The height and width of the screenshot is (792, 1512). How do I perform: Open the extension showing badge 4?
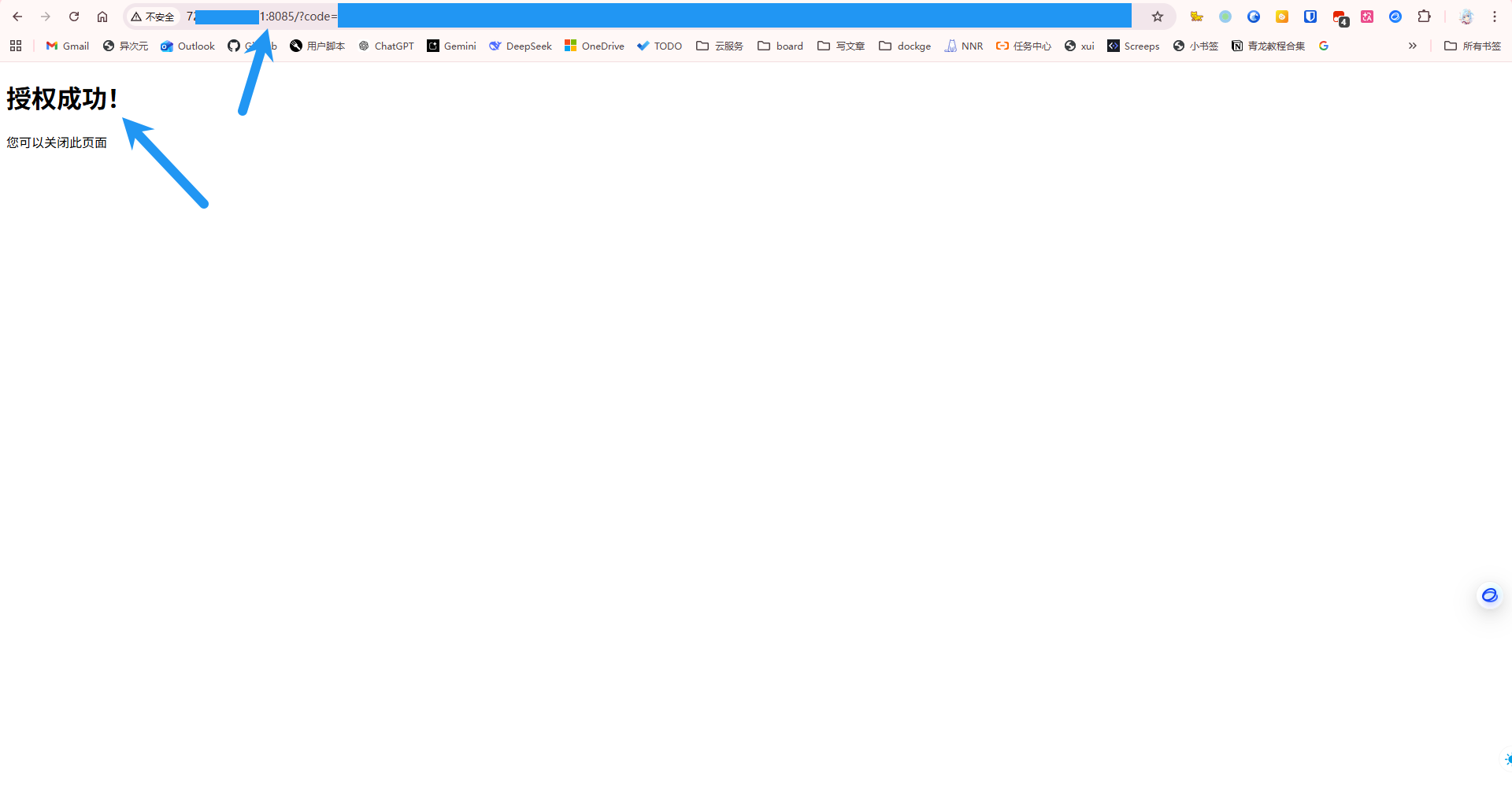pyautogui.click(x=1339, y=17)
